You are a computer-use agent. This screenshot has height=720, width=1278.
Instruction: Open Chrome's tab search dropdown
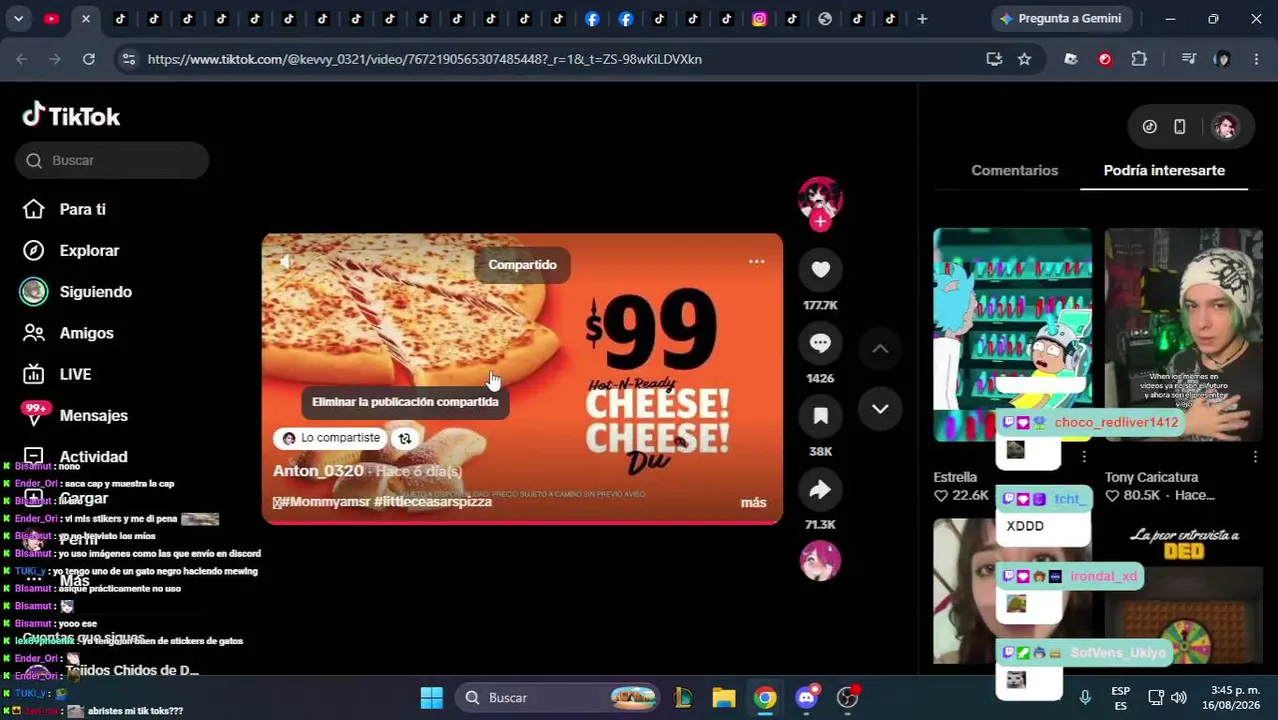(x=18, y=18)
